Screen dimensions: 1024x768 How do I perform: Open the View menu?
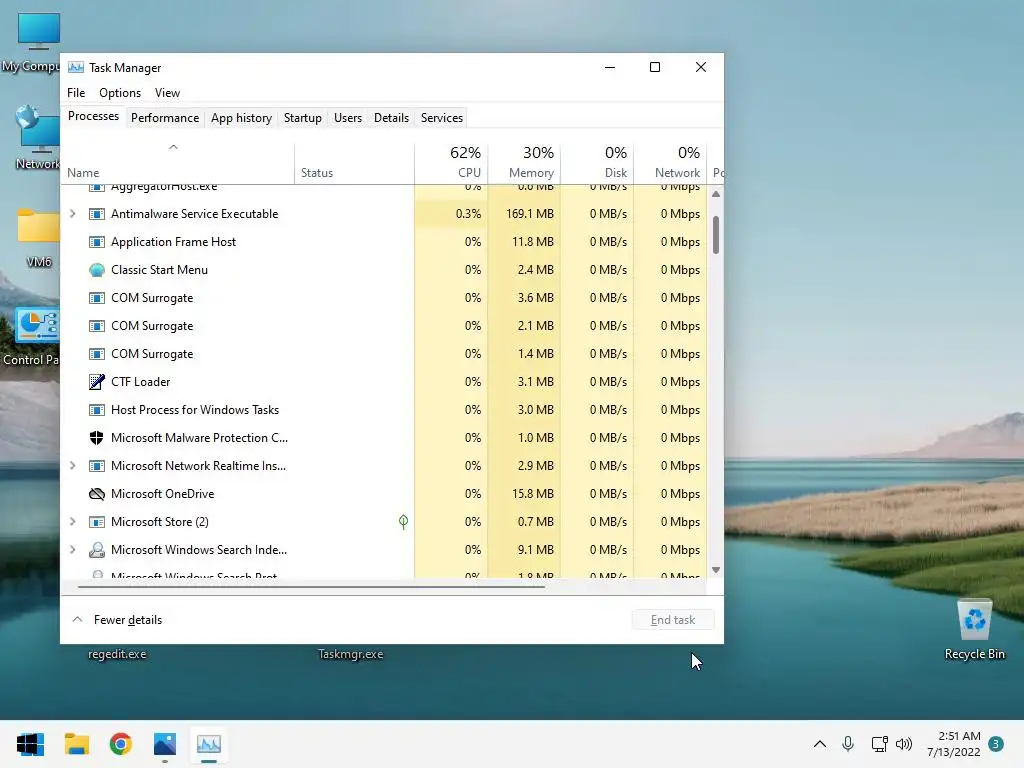click(167, 93)
